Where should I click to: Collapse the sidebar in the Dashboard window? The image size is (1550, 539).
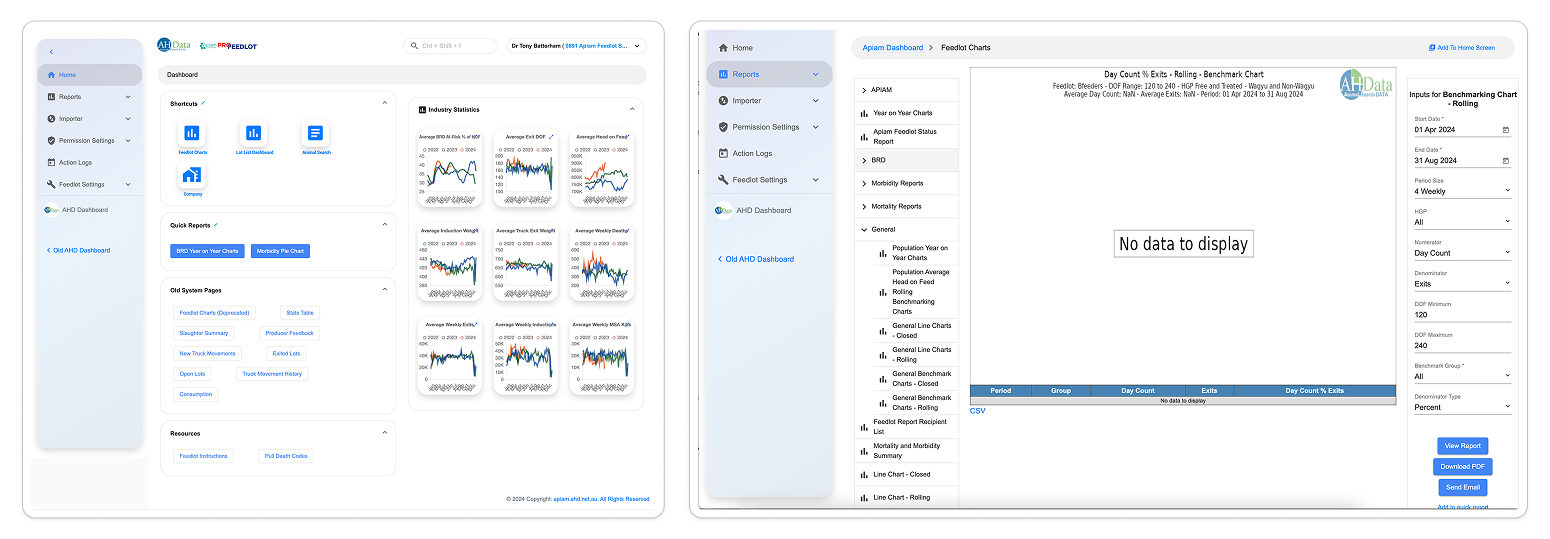(x=51, y=52)
